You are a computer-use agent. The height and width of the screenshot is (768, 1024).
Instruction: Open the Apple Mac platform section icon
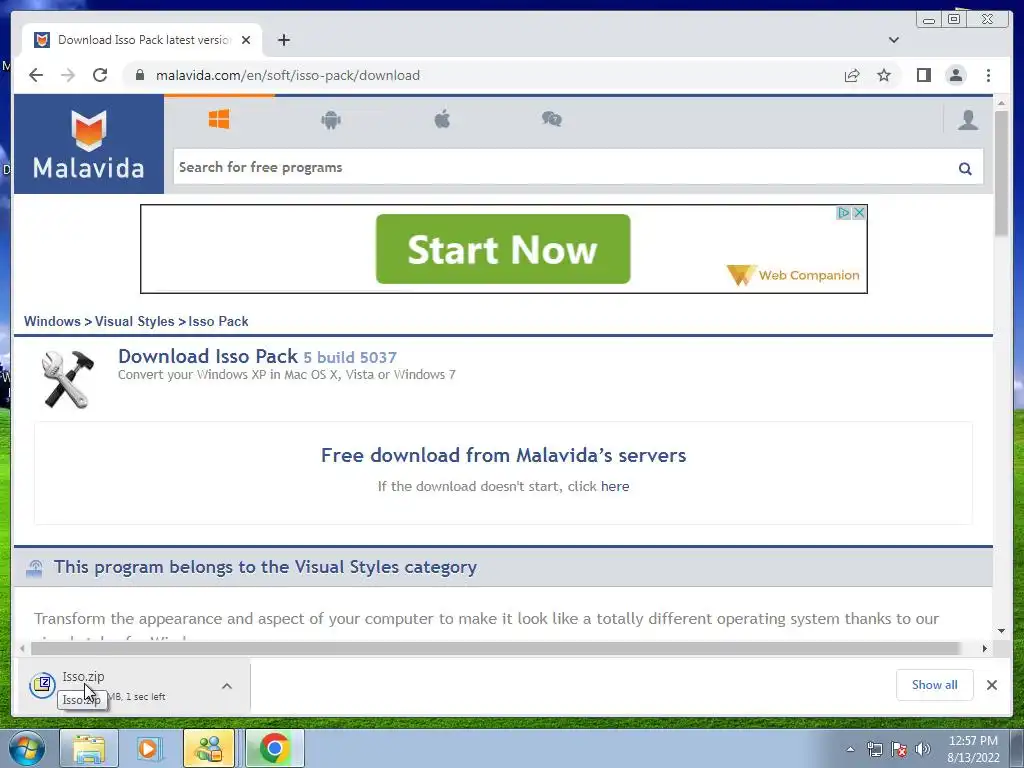442,120
